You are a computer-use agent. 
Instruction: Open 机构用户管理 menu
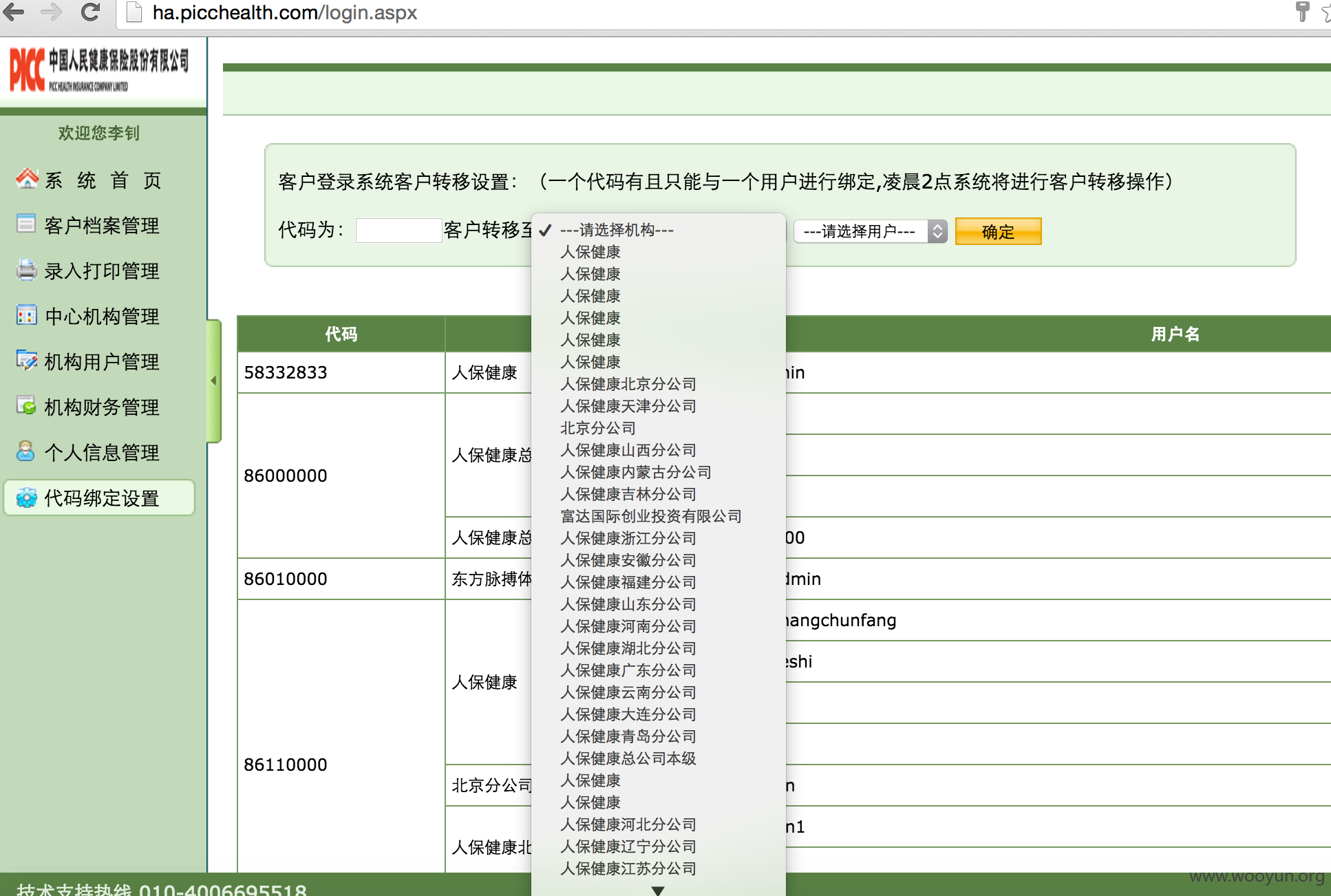click(102, 361)
